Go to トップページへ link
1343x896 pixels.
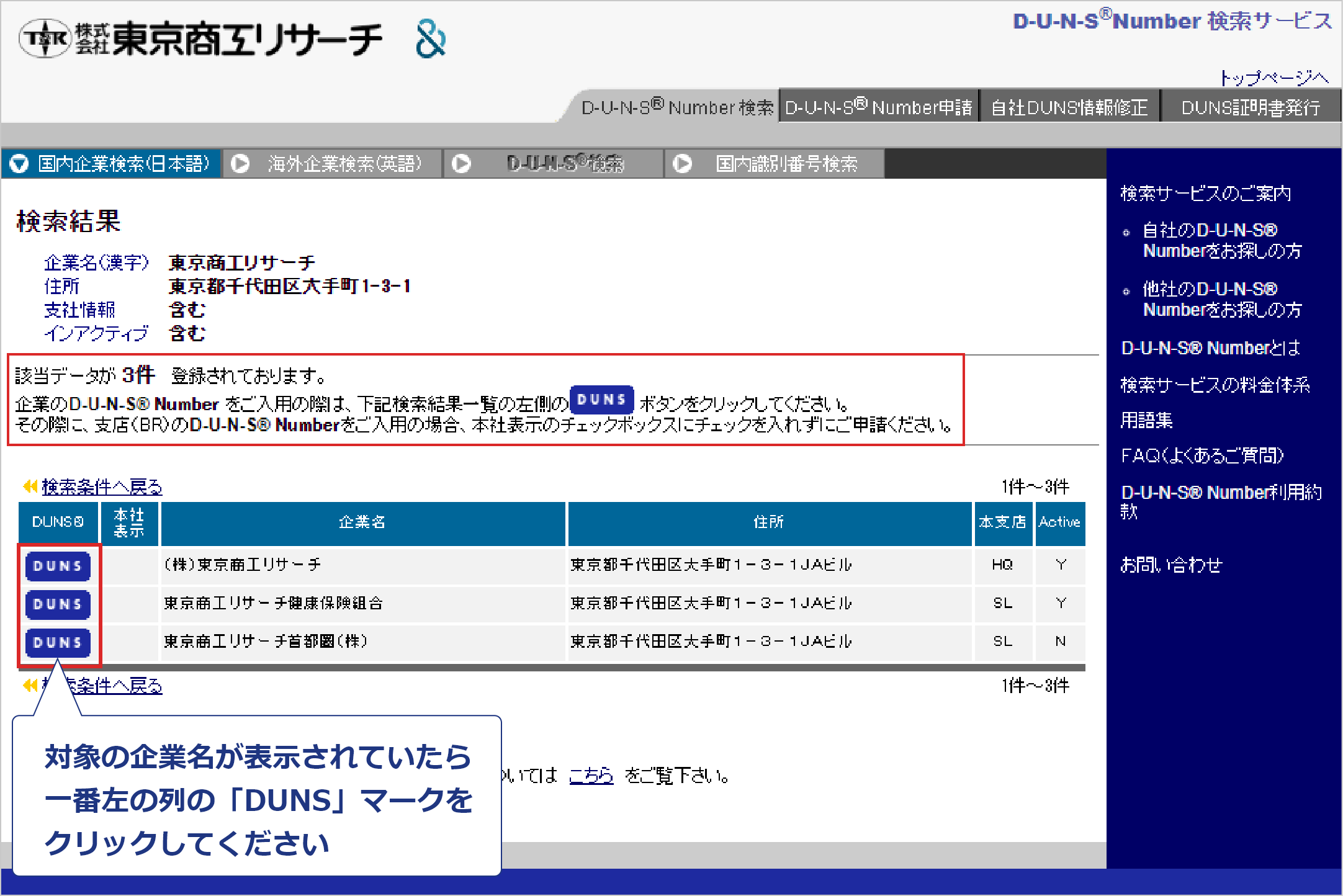[x=1274, y=78]
